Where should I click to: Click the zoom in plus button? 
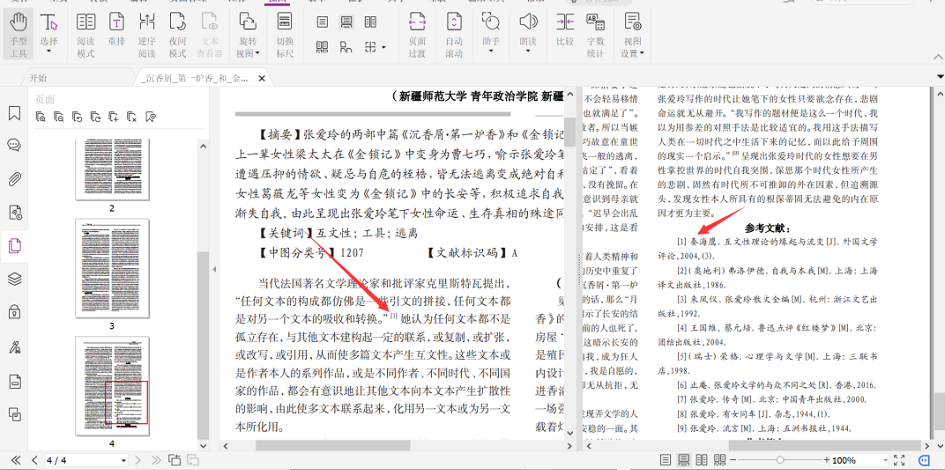pos(825,460)
